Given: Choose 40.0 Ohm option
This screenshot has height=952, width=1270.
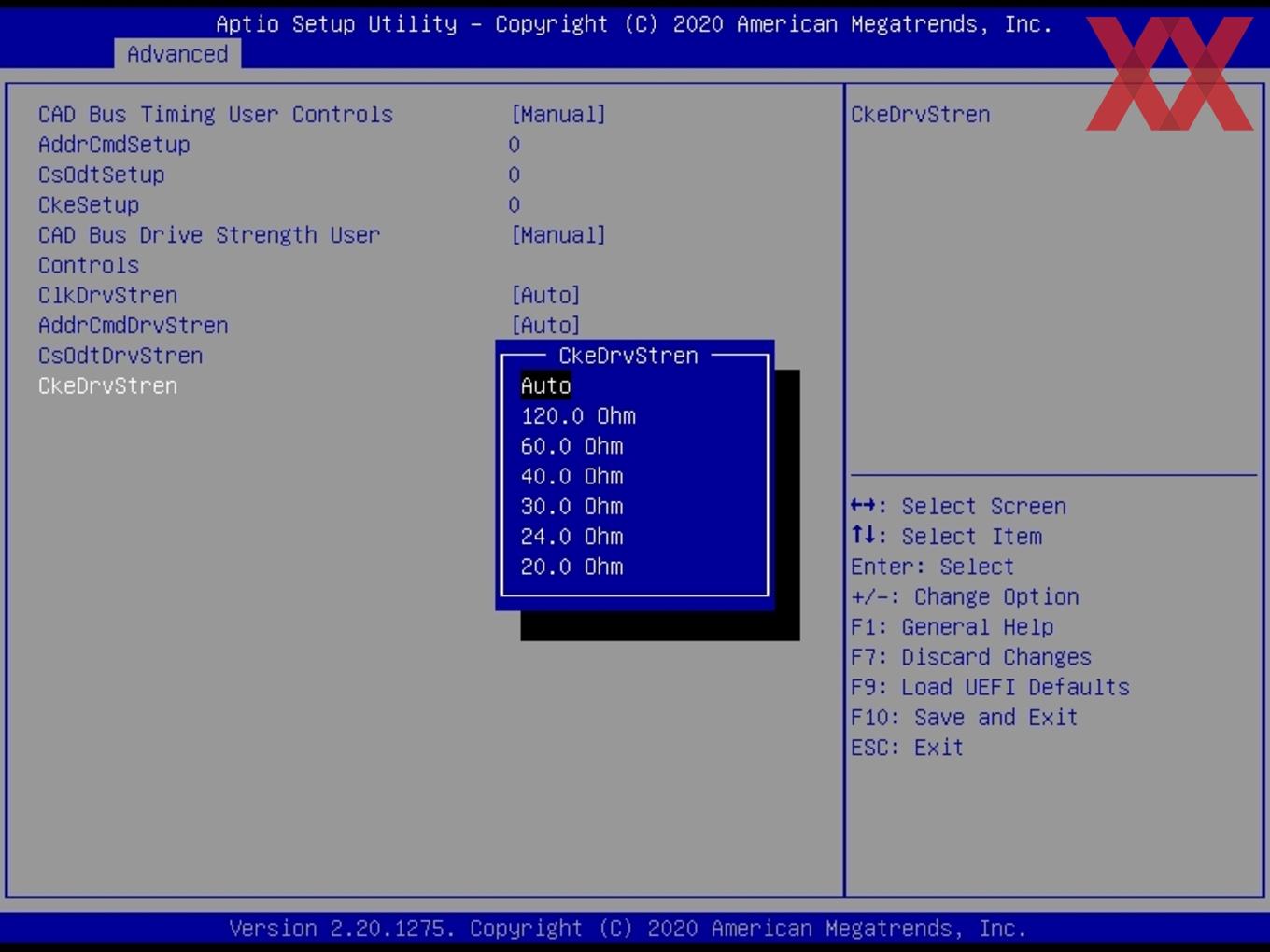Looking at the screenshot, I should point(571,476).
